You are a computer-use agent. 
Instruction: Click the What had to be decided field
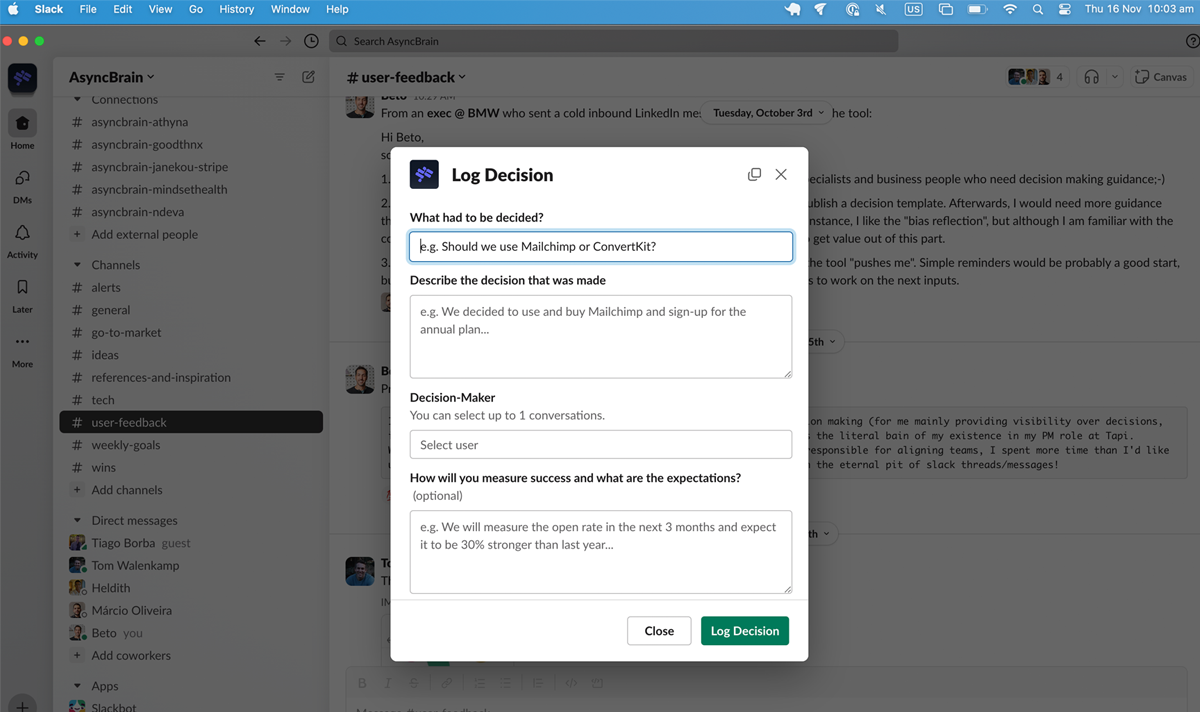601,247
